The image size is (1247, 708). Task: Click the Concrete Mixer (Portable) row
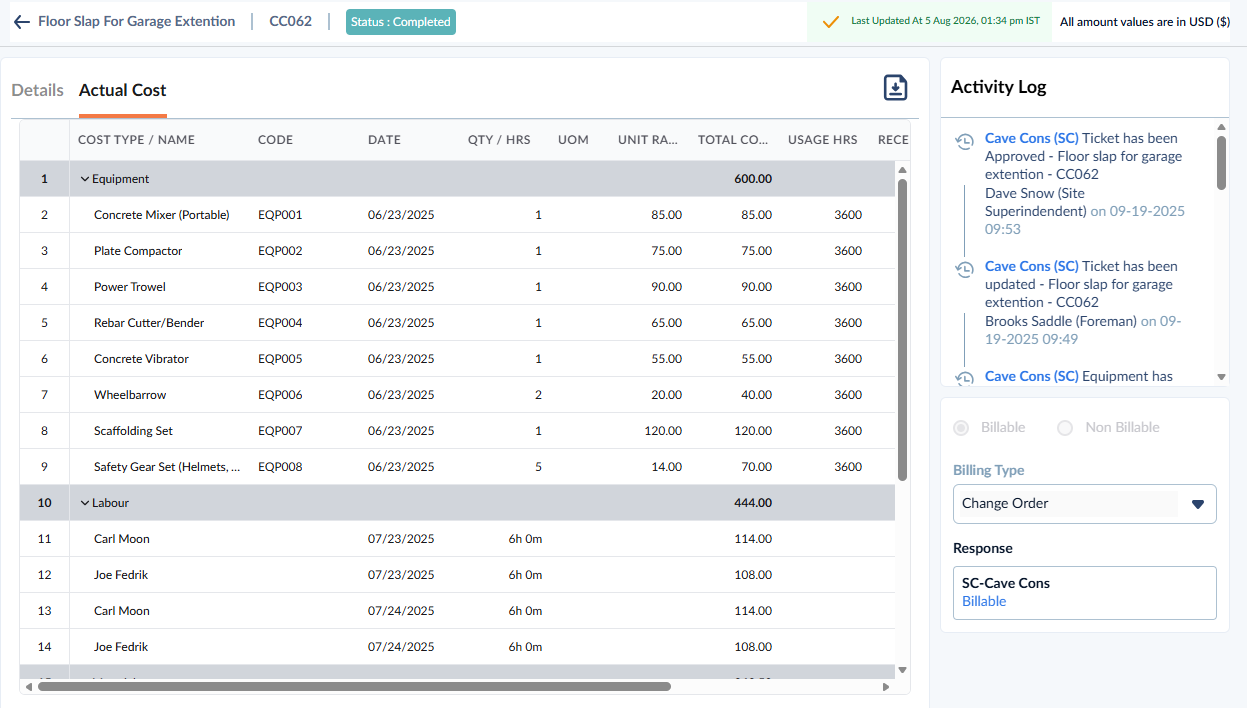click(457, 215)
